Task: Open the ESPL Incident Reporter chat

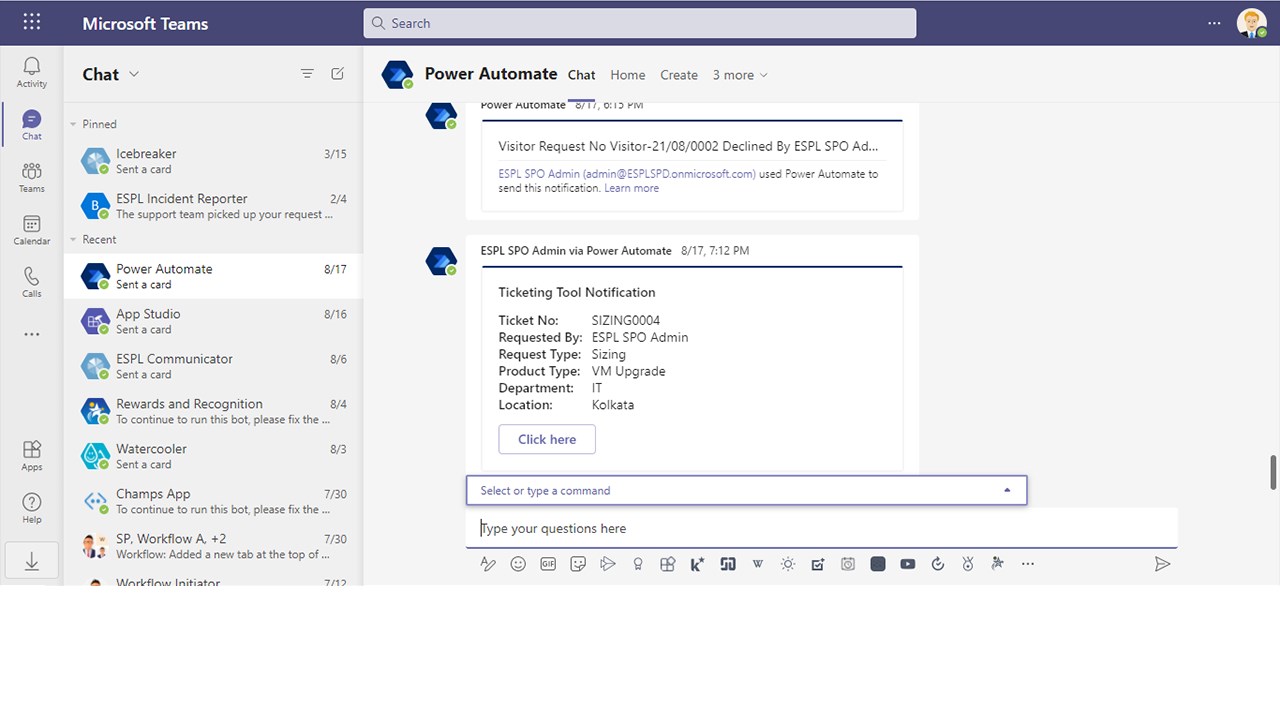Action: pyautogui.click(x=213, y=206)
